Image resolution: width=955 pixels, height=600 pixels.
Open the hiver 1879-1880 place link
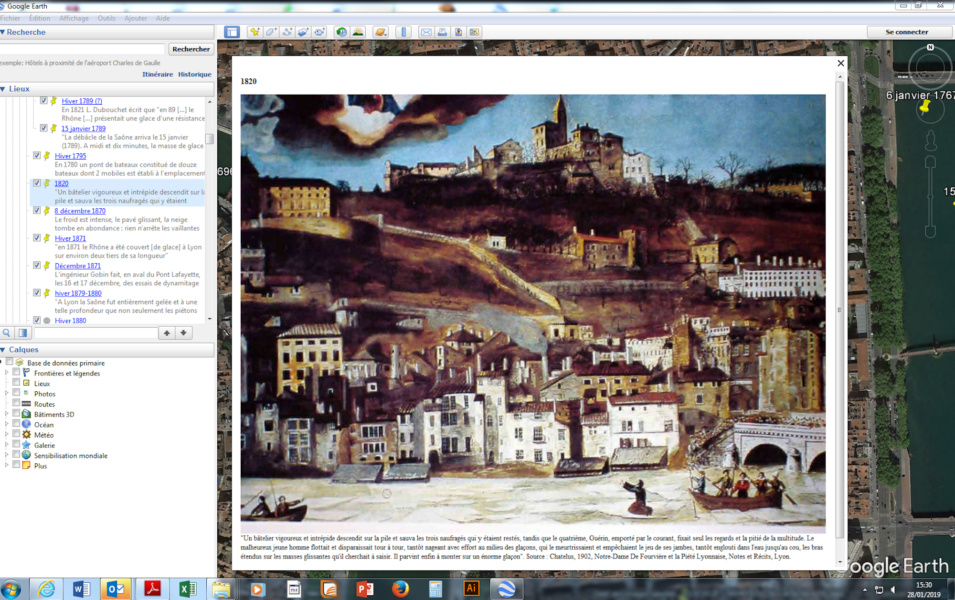(78, 293)
